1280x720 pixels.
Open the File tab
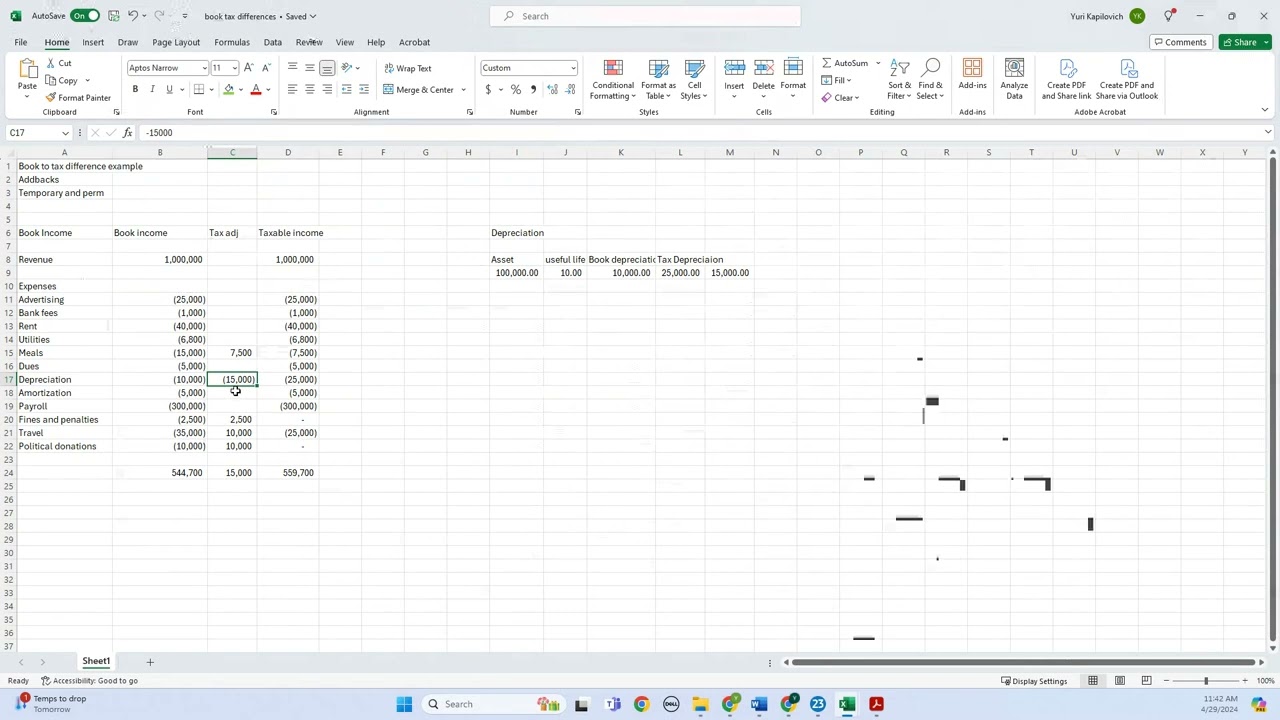point(20,42)
